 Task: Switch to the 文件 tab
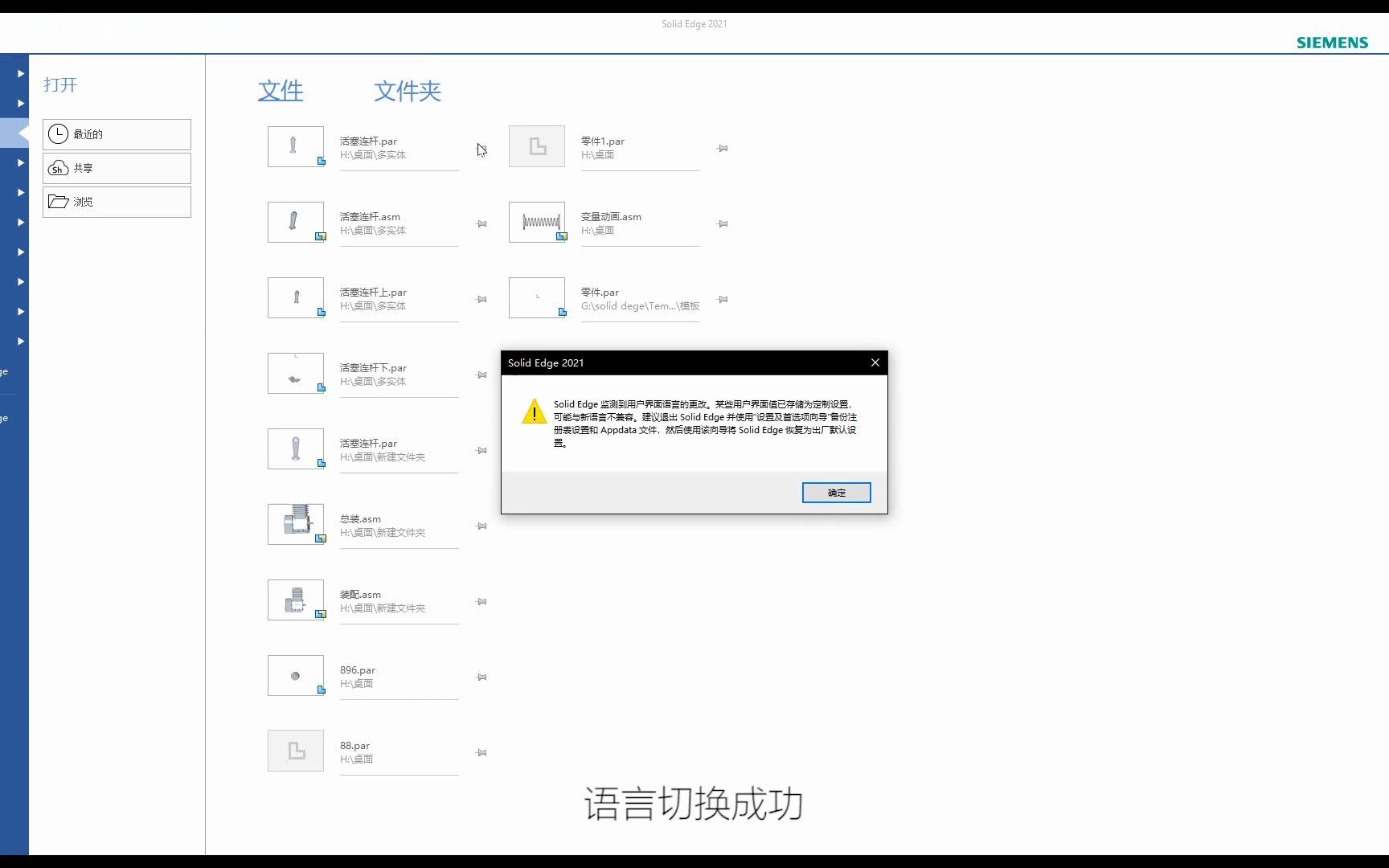(x=281, y=91)
